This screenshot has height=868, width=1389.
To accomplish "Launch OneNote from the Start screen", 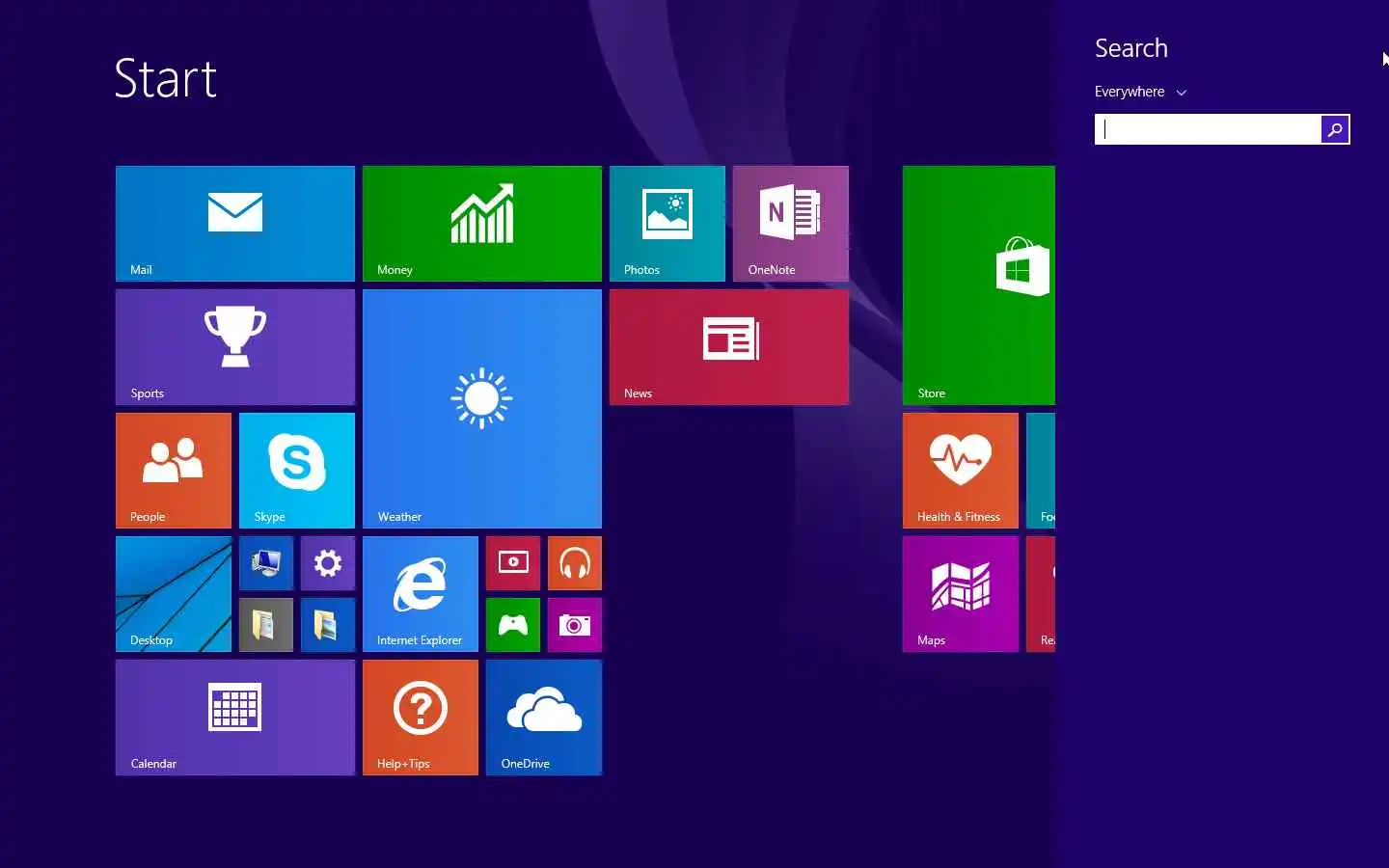I will [x=791, y=224].
